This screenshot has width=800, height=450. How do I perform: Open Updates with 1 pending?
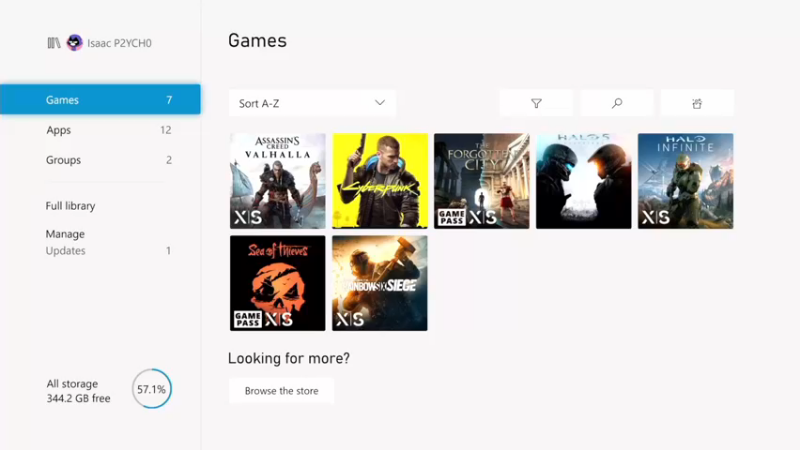click(x=108, y=251)
